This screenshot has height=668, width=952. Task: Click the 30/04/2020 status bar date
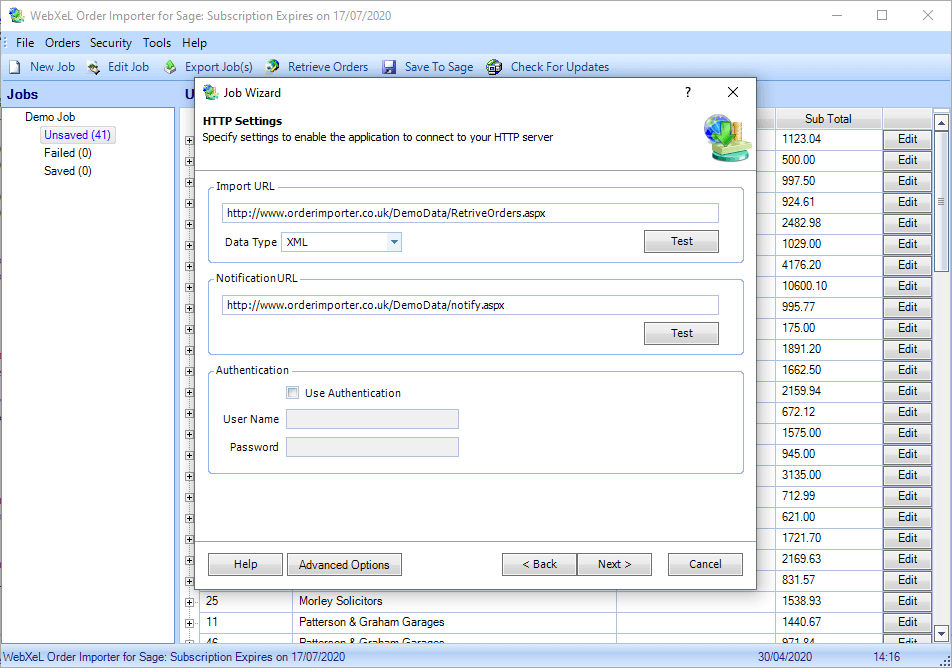click(784, 656)
